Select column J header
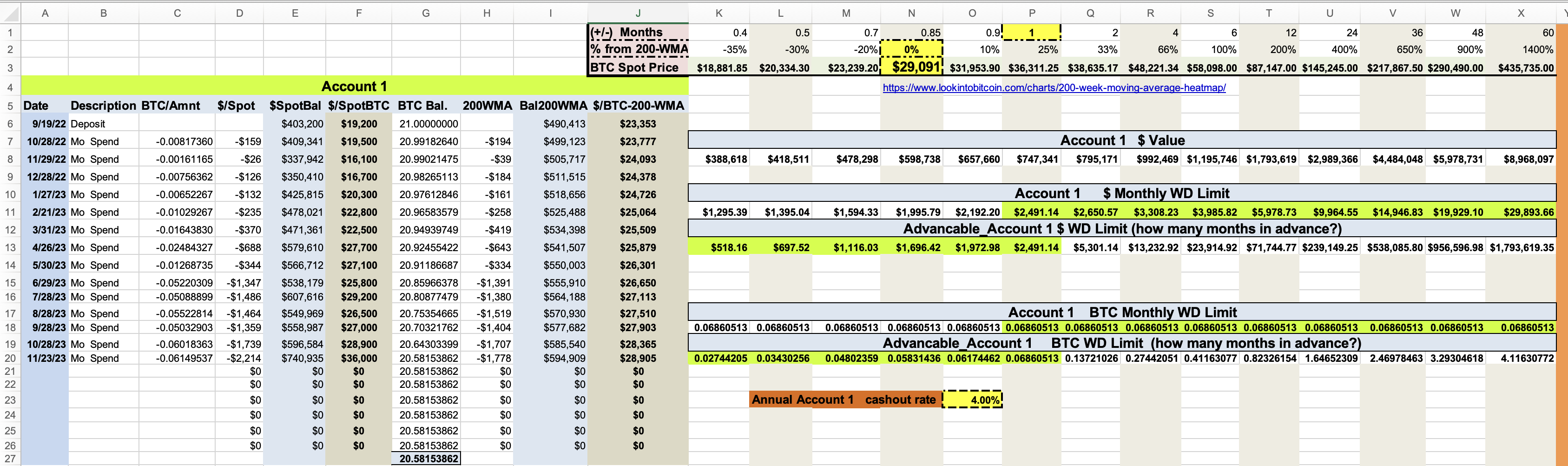Screen dimensions: 1568x466 click(638, 13)
